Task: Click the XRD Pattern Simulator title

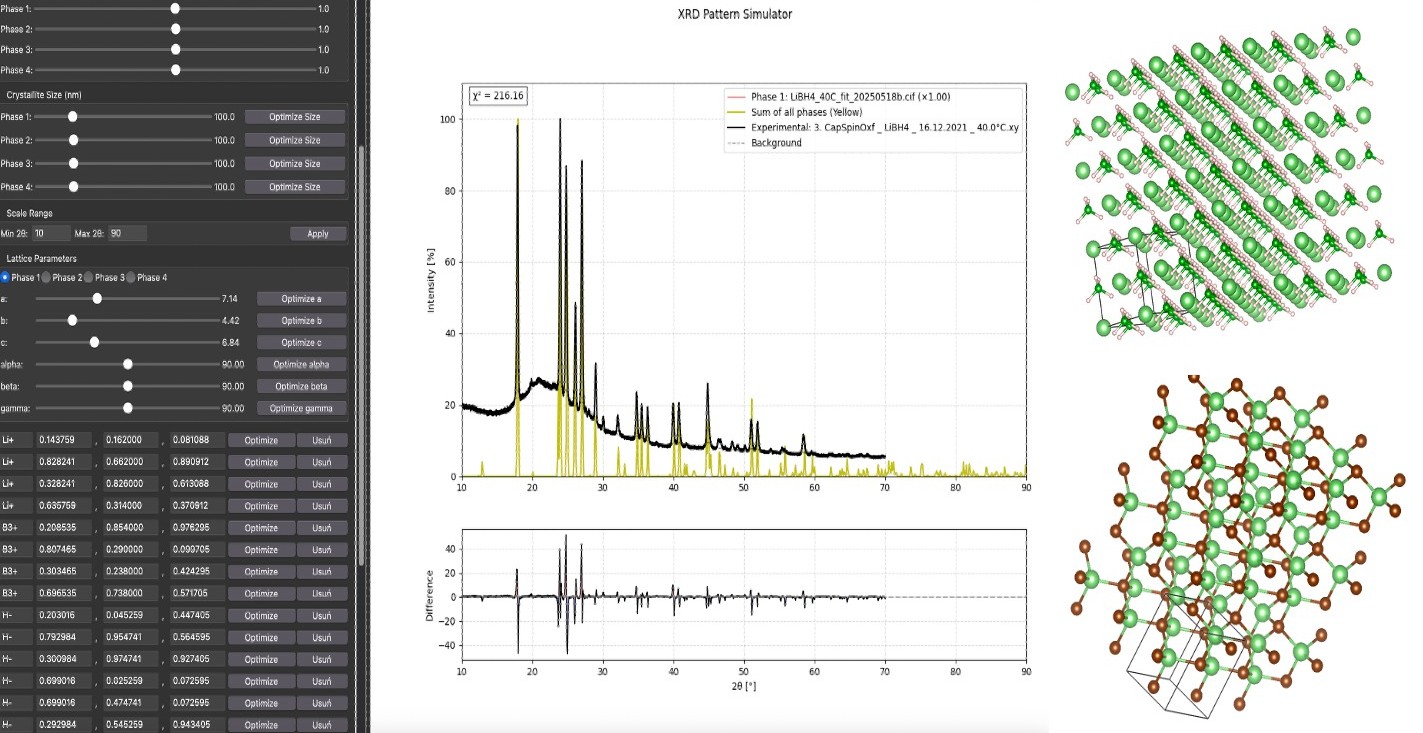Action: [735, 14]
